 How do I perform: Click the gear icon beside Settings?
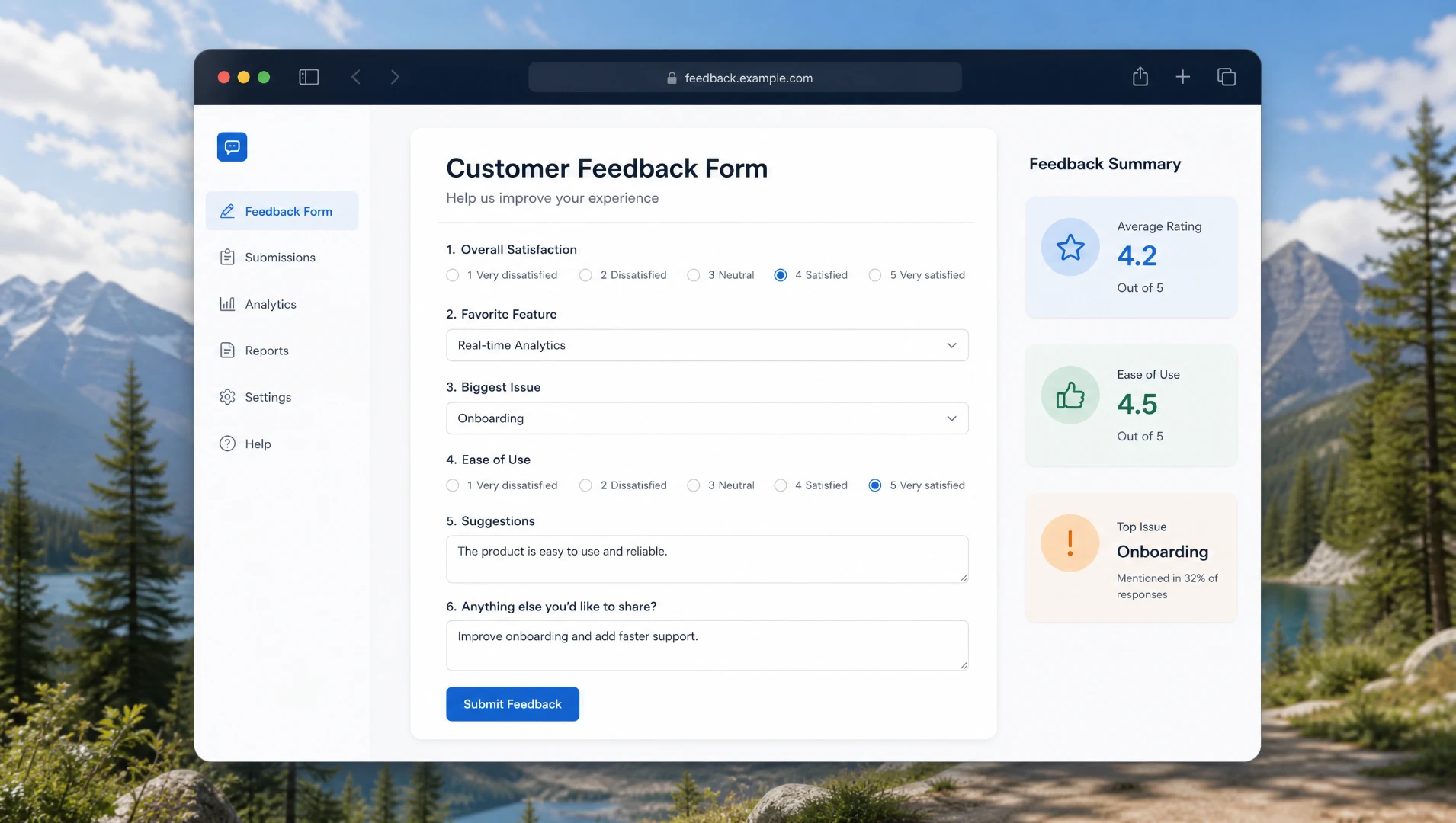click(x=227, y=397)
